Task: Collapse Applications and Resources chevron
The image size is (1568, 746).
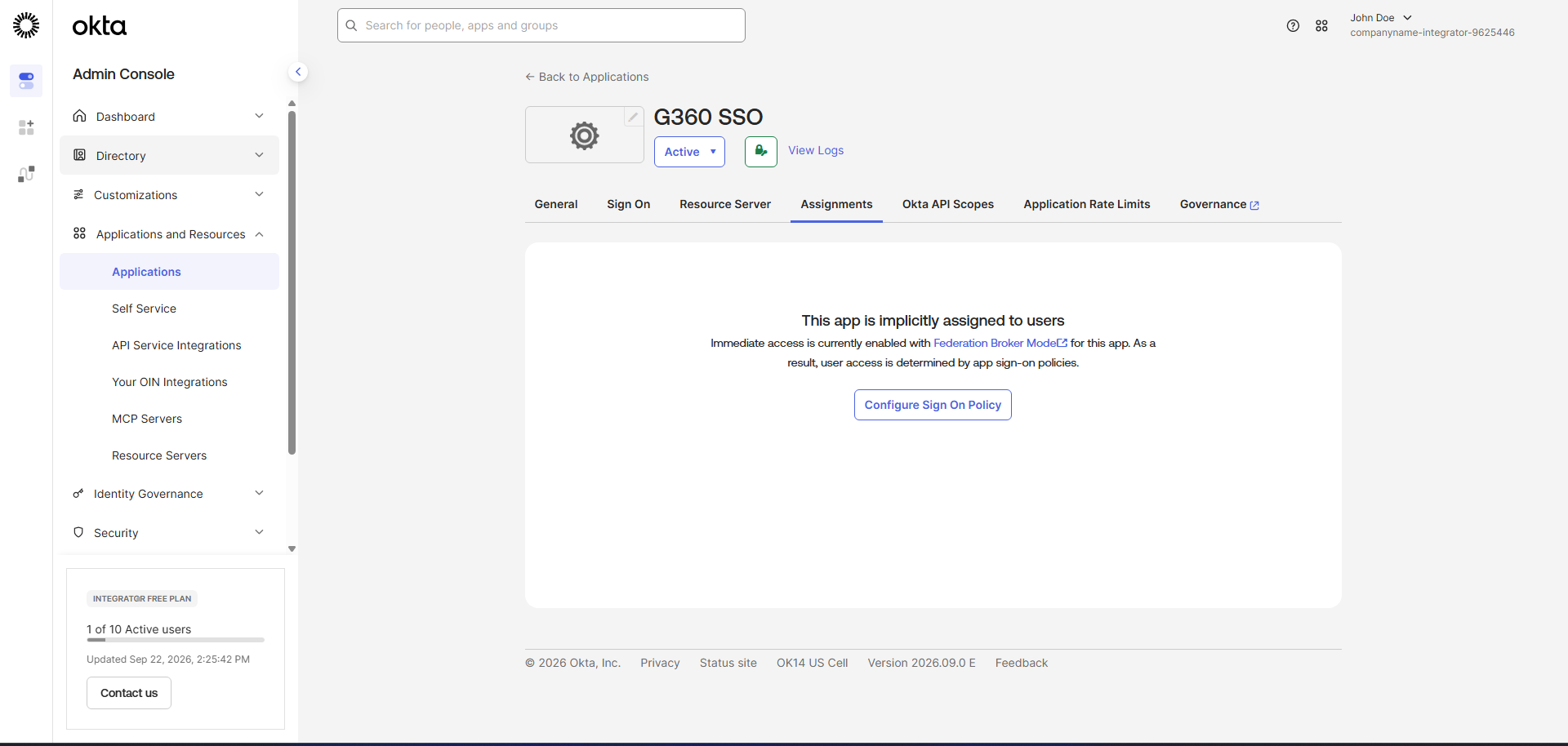Action: click(259, 234)
